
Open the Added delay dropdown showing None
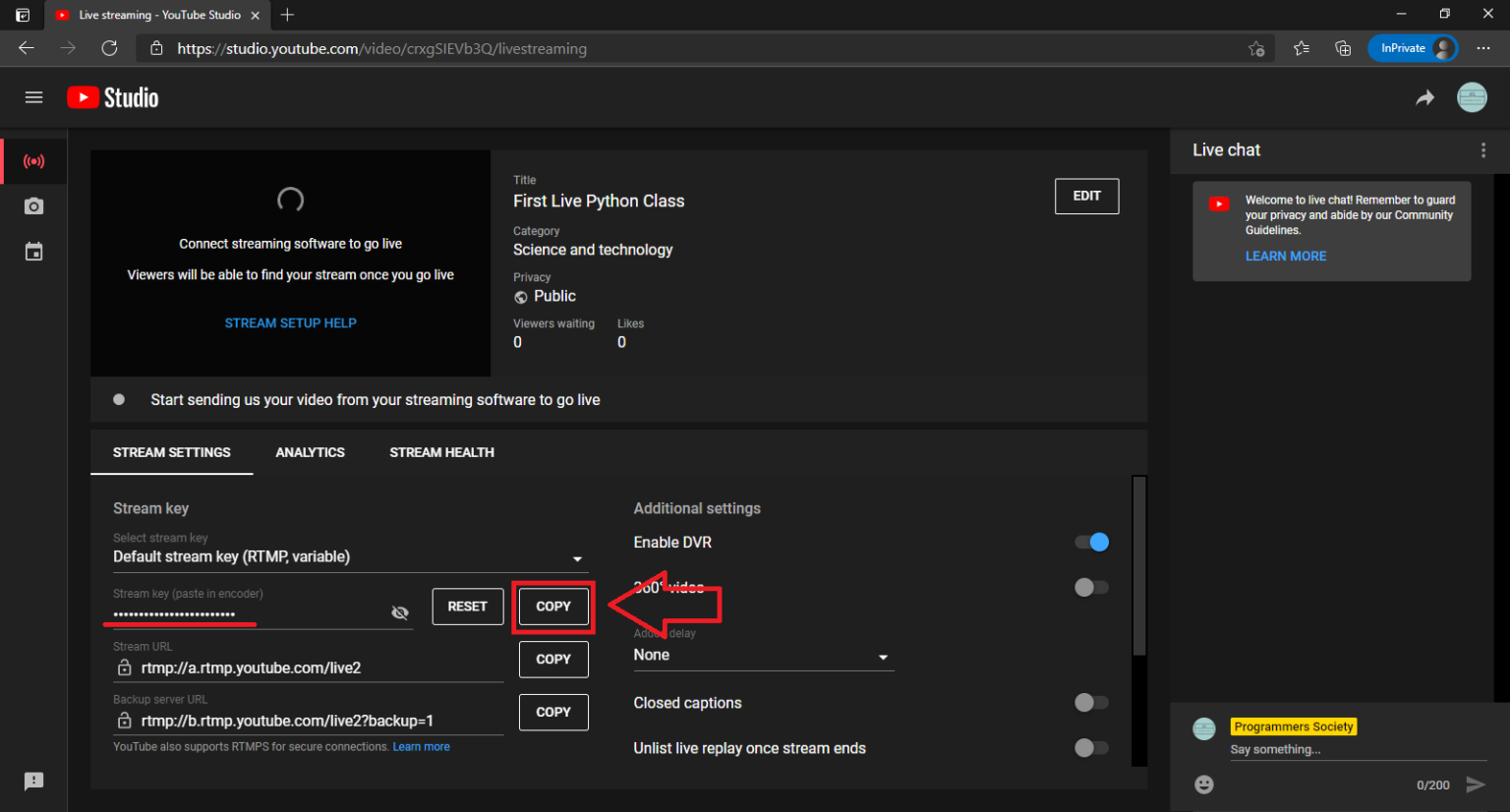tap(883, 657)
